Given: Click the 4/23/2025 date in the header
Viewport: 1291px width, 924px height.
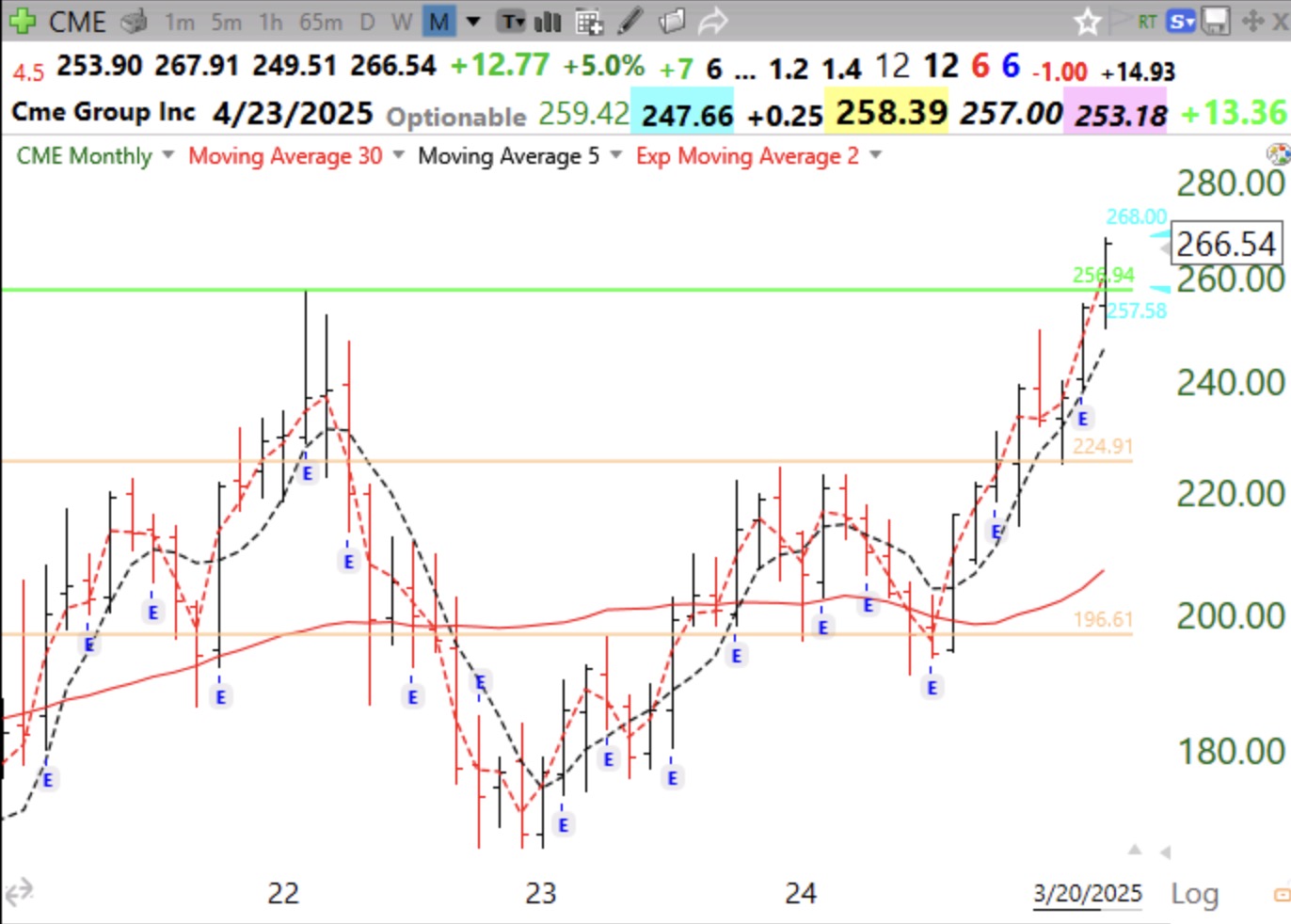Looking at the screenshot, I should [293, 113].
